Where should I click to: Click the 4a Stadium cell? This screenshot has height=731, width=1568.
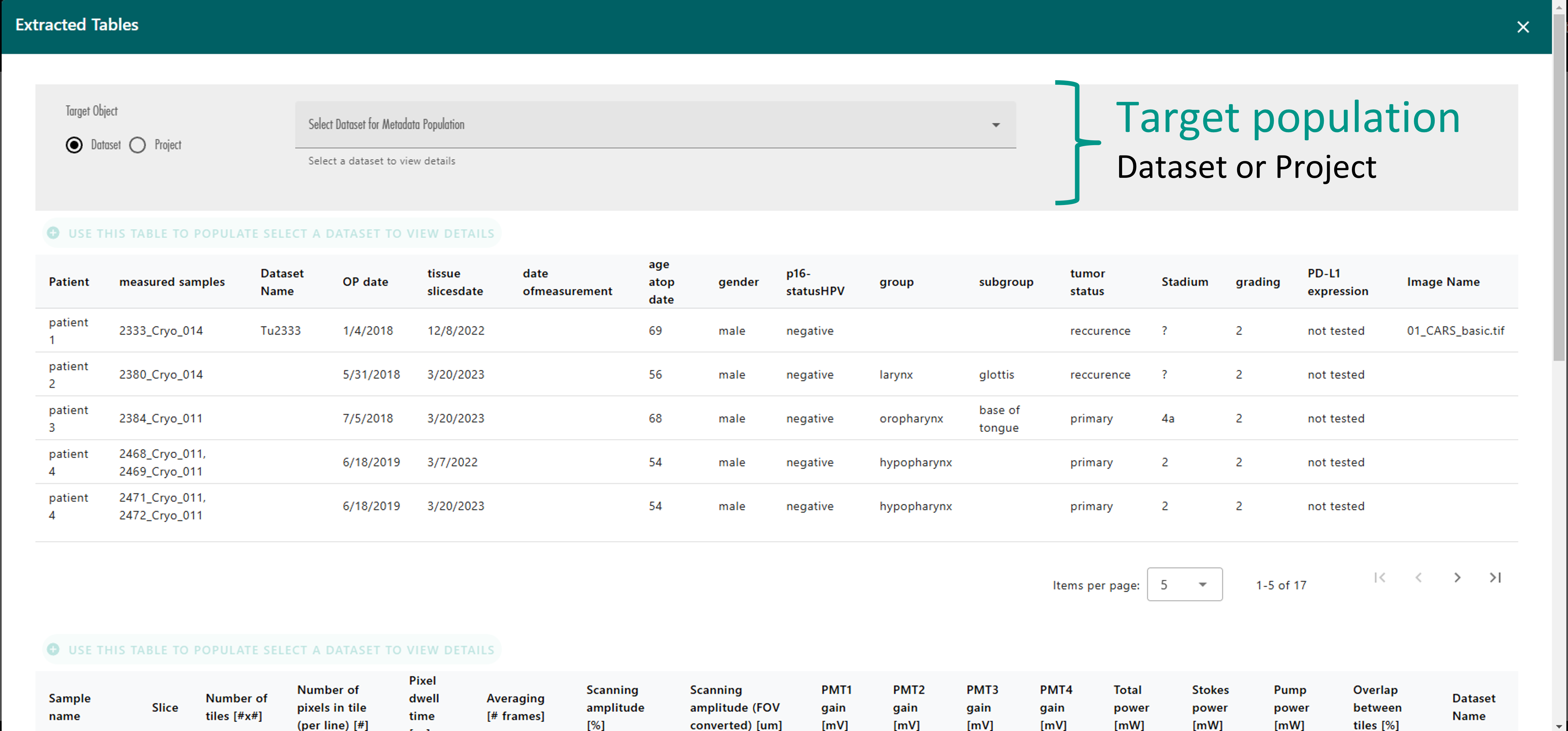pos(1168,418)
